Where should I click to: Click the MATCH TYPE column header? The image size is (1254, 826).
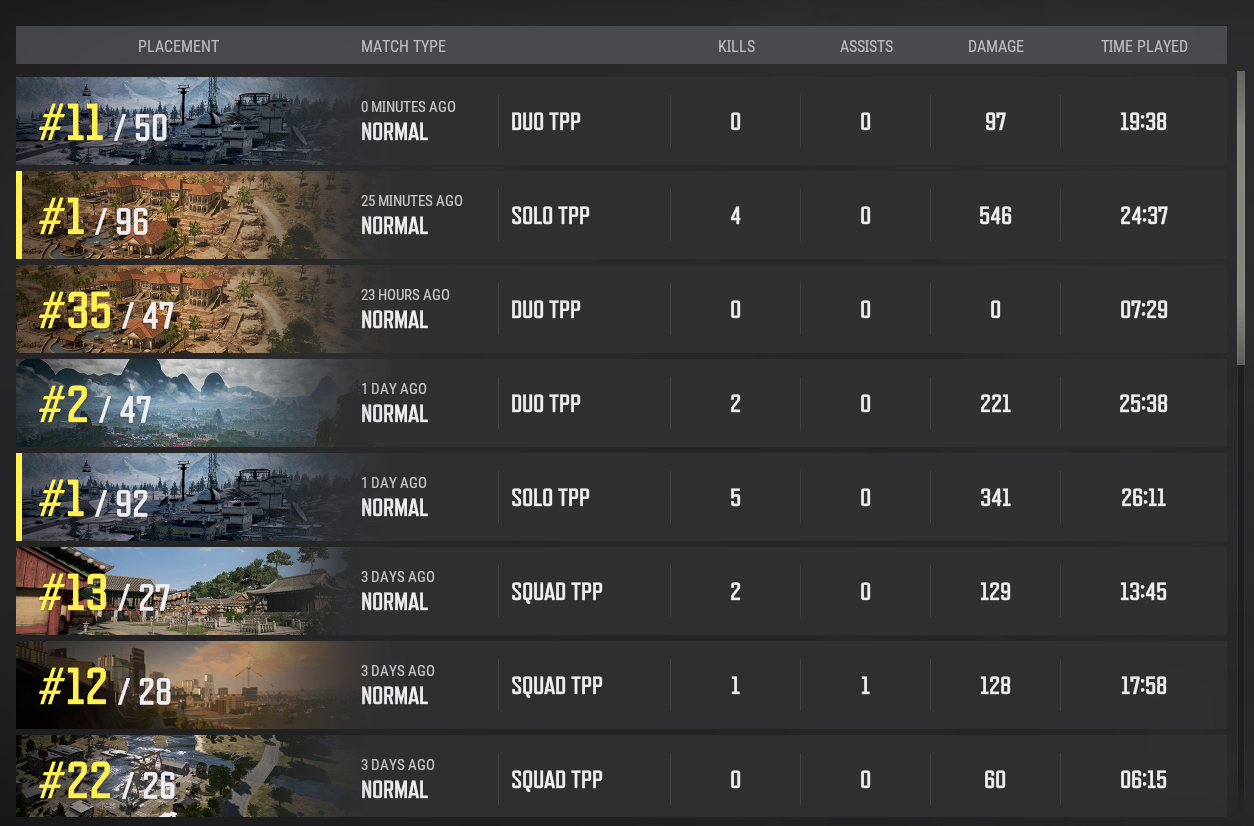(x=403, y=46)
